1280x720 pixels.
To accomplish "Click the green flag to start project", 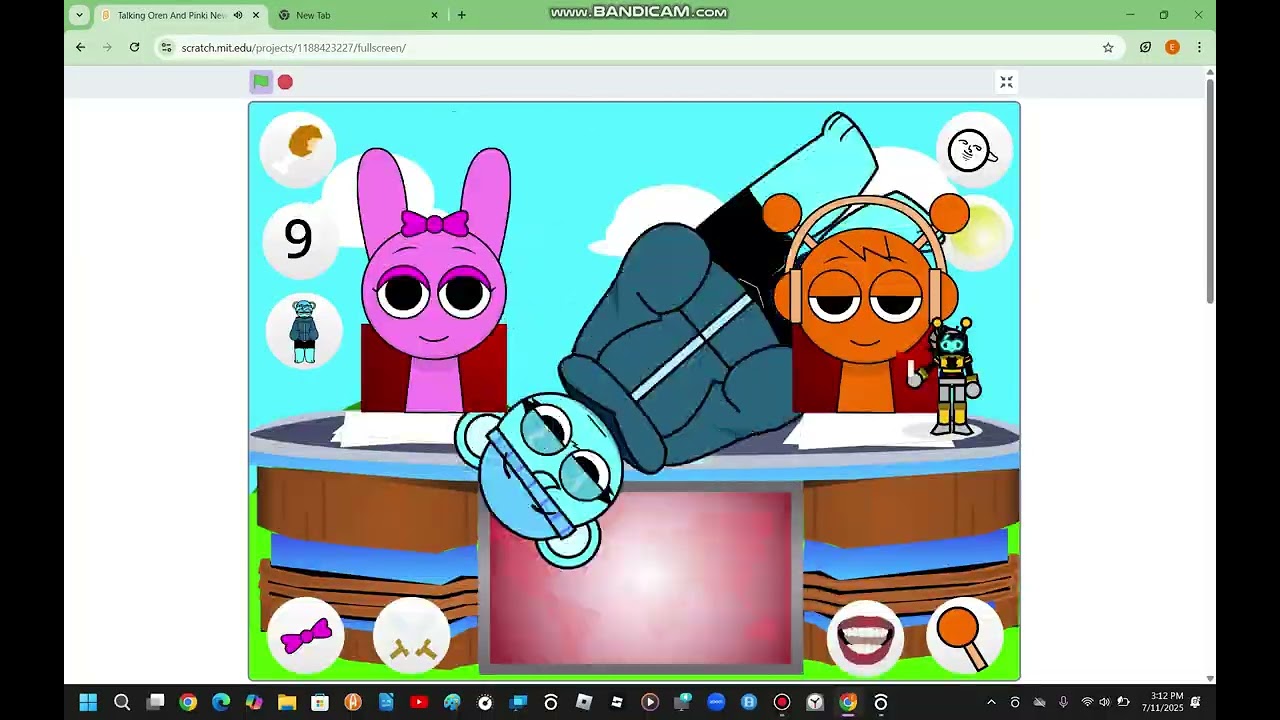I will 260,82.
